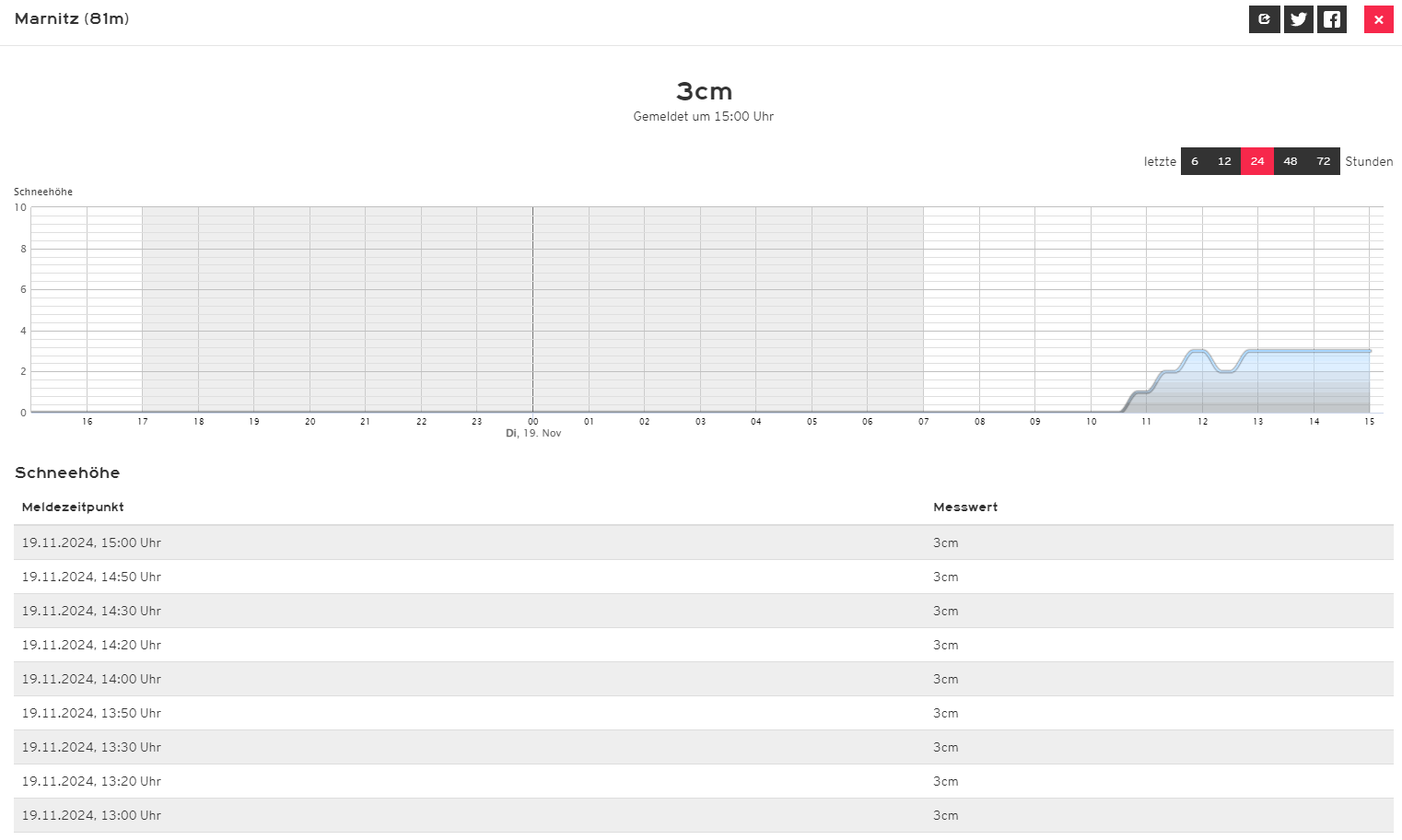This screenshot has width=1402, height=840.
Task: Switch the chart to 12 hours
Action: pos(1224,161)
